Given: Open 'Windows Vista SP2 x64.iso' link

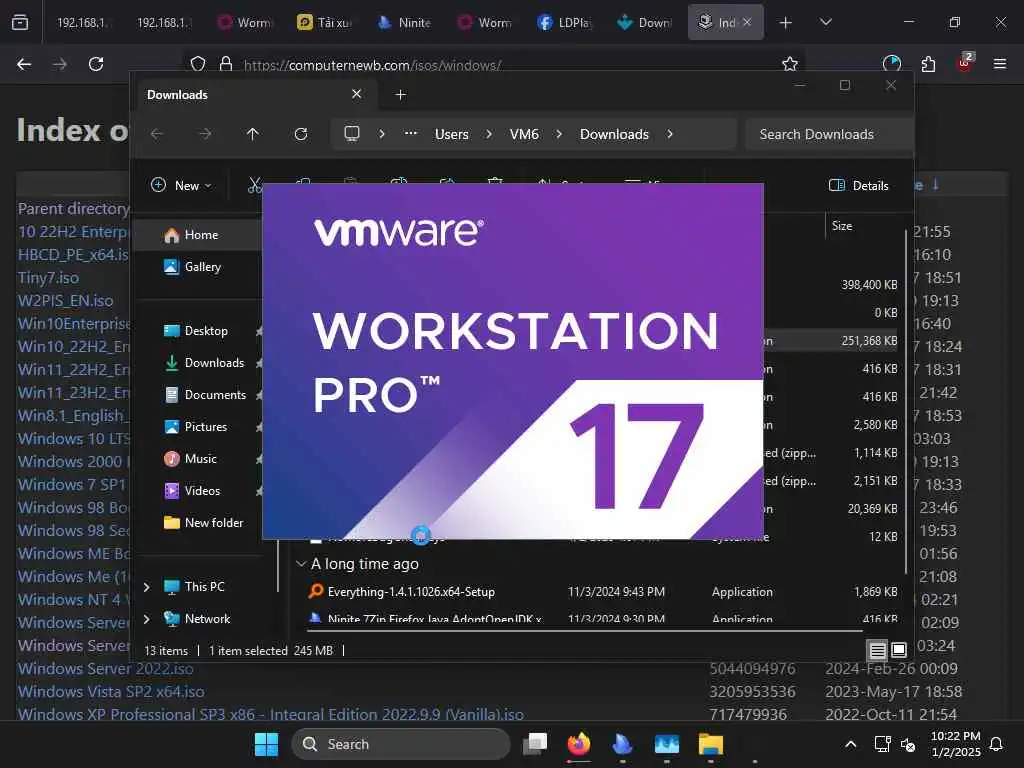Looking at the screenshot, I should pyautogui.click(x=111, y=692).
